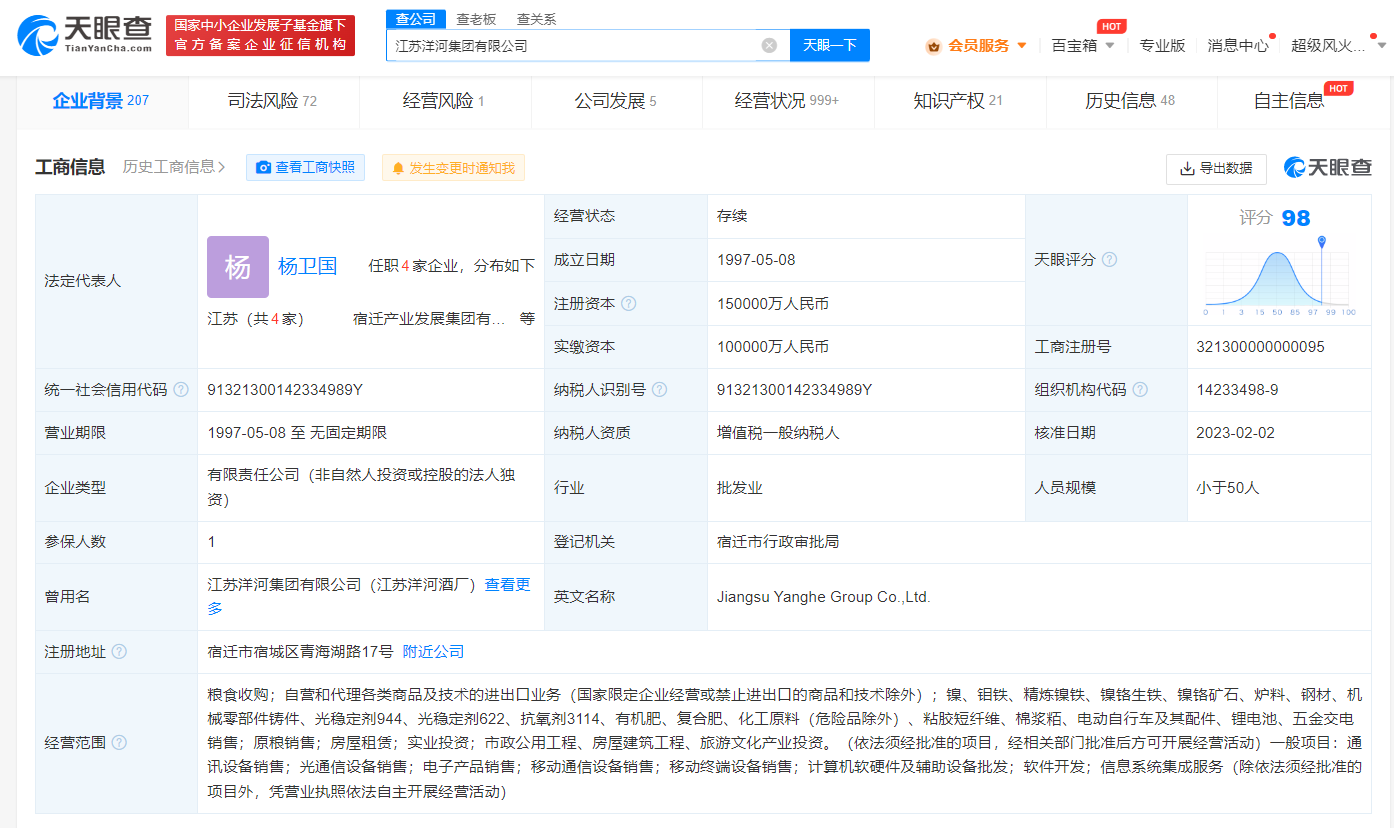
Task: Click the 宿迁产业发展集团有… company link
Action: coord(429,319)
